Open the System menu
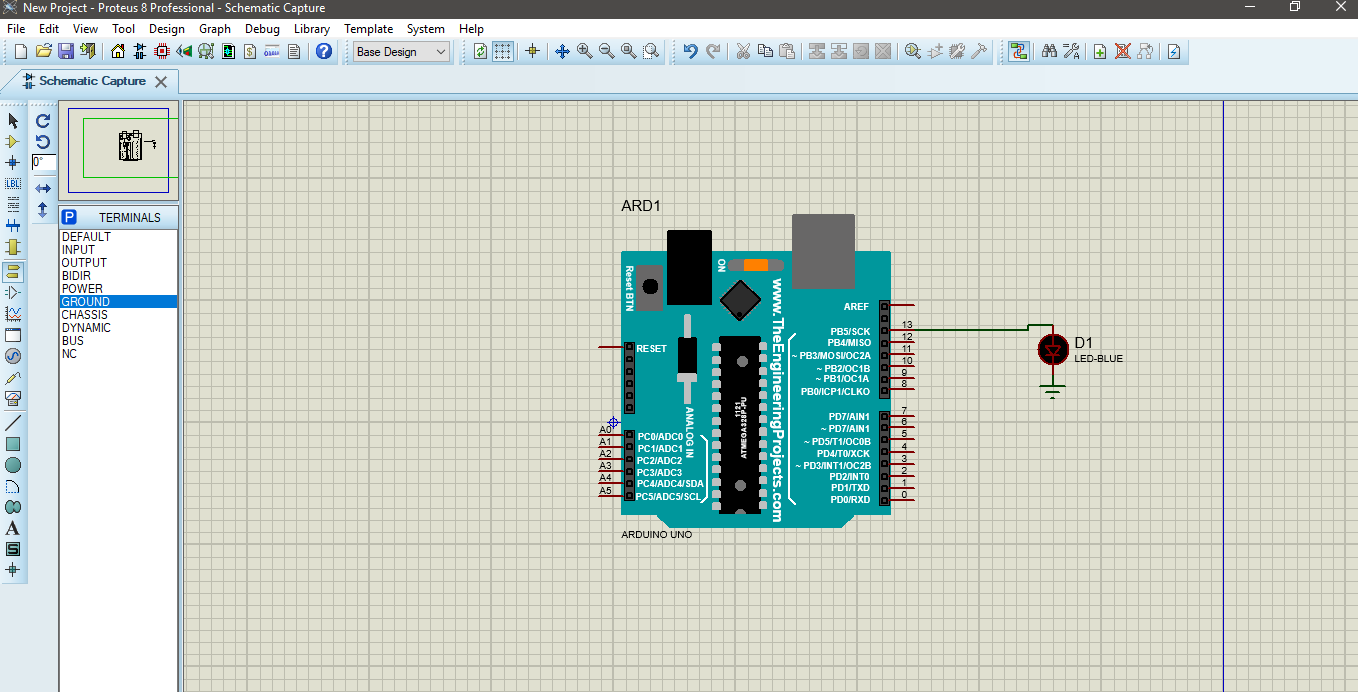Screen dimensions: 1358x692 (x=426, y=29)
